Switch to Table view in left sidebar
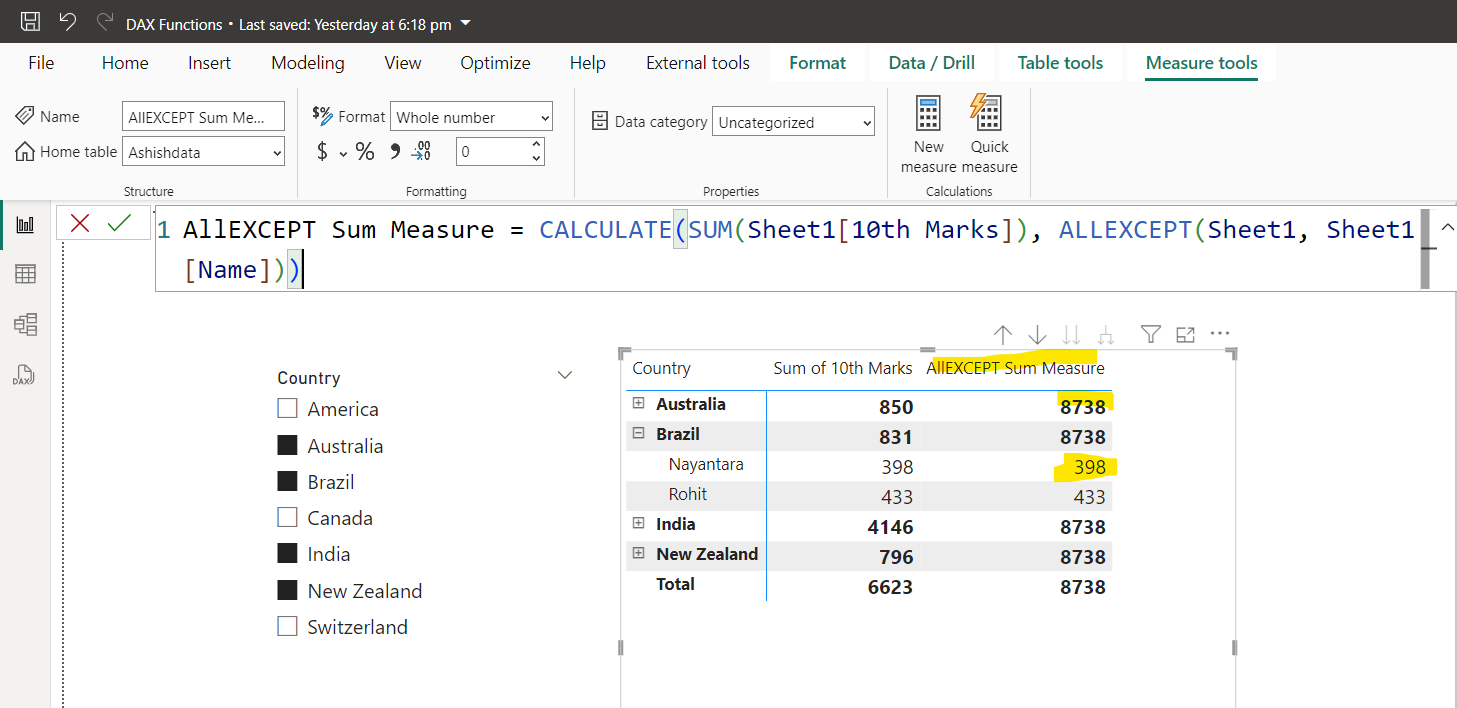The width and height of the screenshot is (1457, 708). [x=25, y=274]
